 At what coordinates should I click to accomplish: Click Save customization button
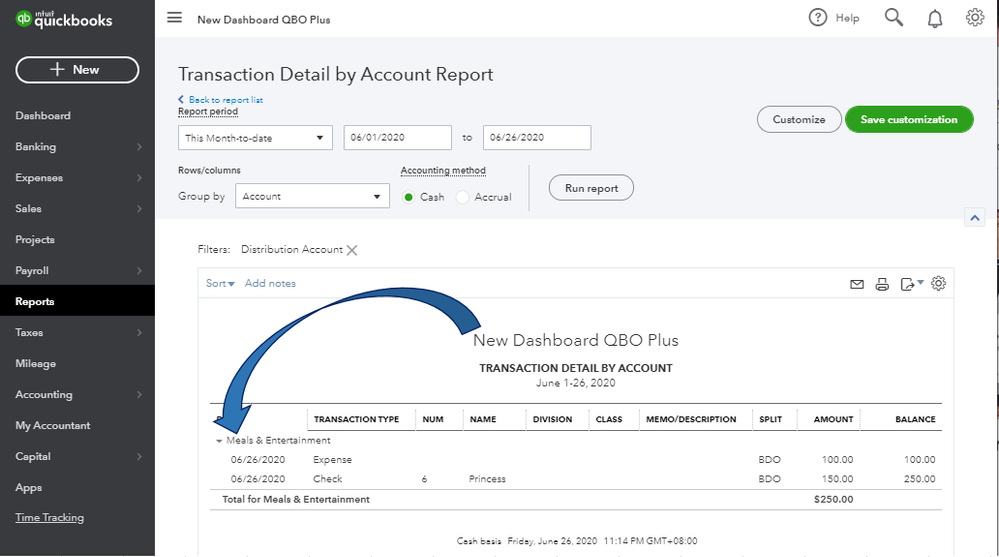908,119
